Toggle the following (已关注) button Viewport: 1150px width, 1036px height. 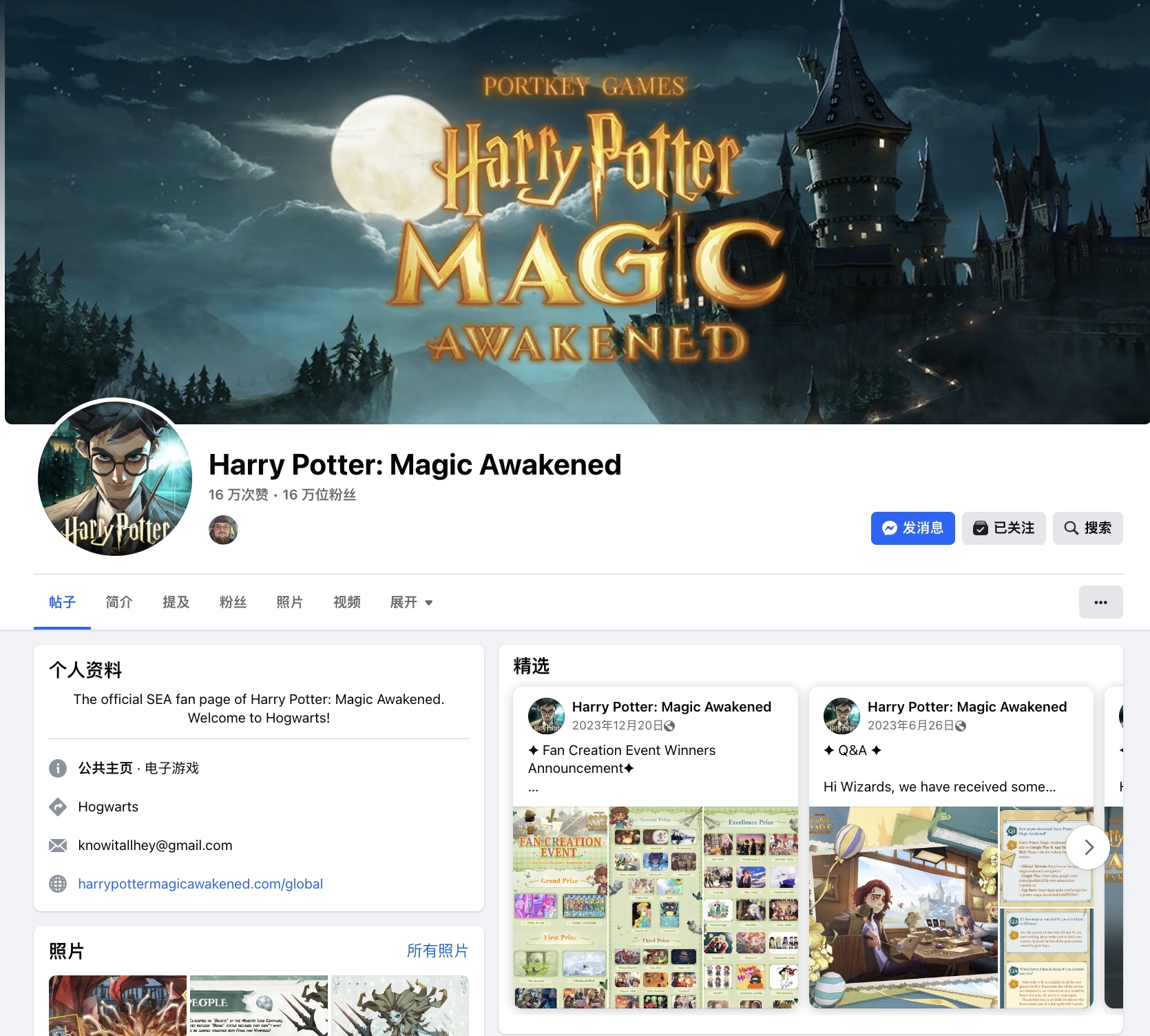1003,528
